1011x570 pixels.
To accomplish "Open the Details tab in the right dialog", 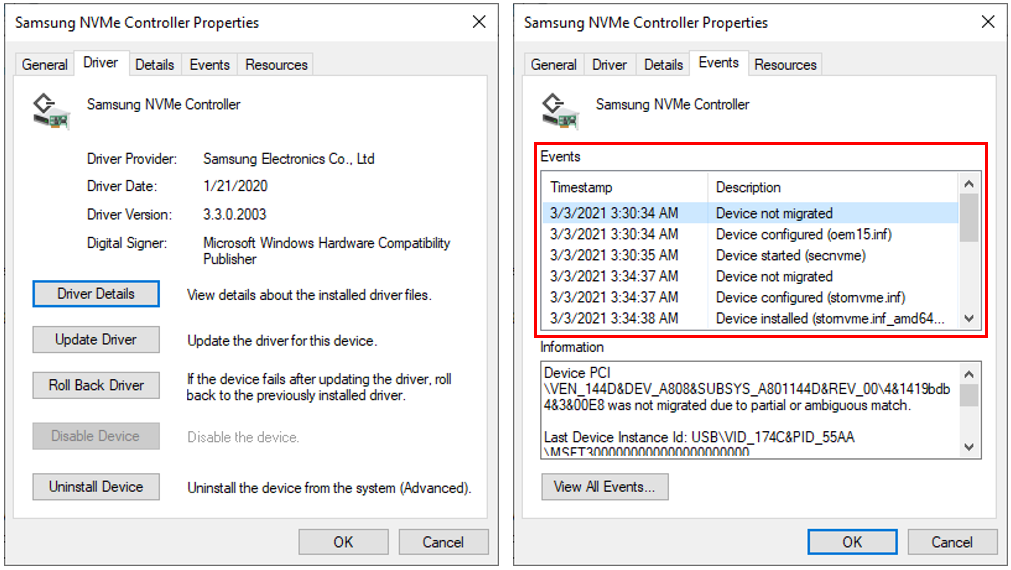I will coord(663,64).
